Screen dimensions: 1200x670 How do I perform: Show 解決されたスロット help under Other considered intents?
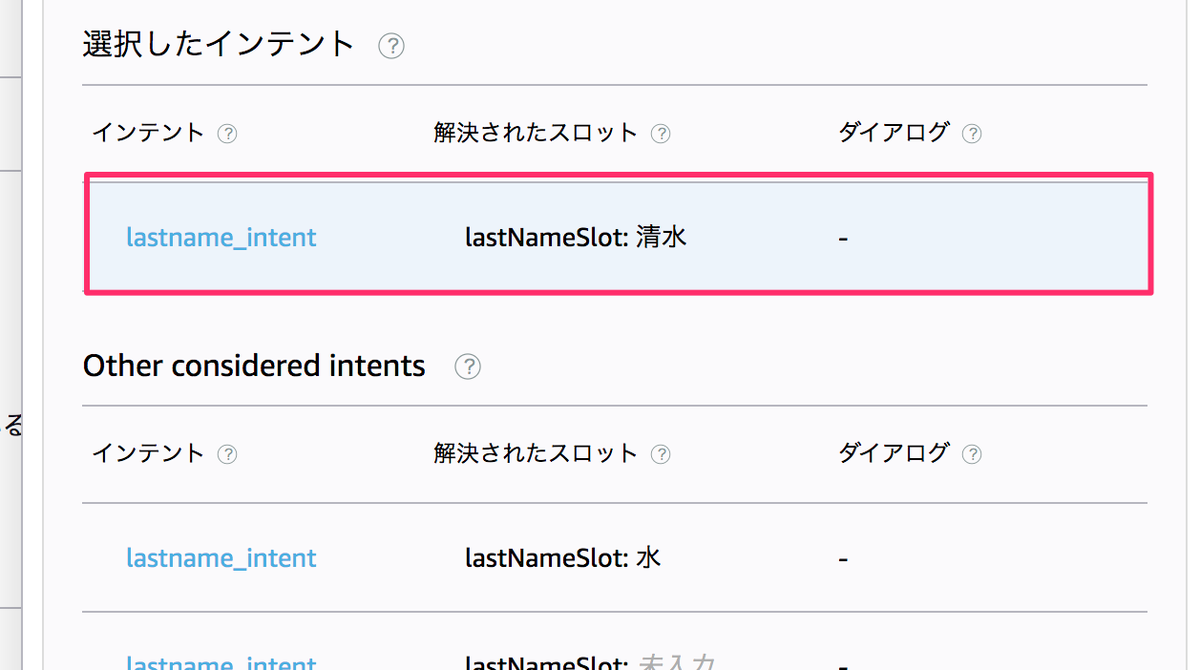[660, 455]
